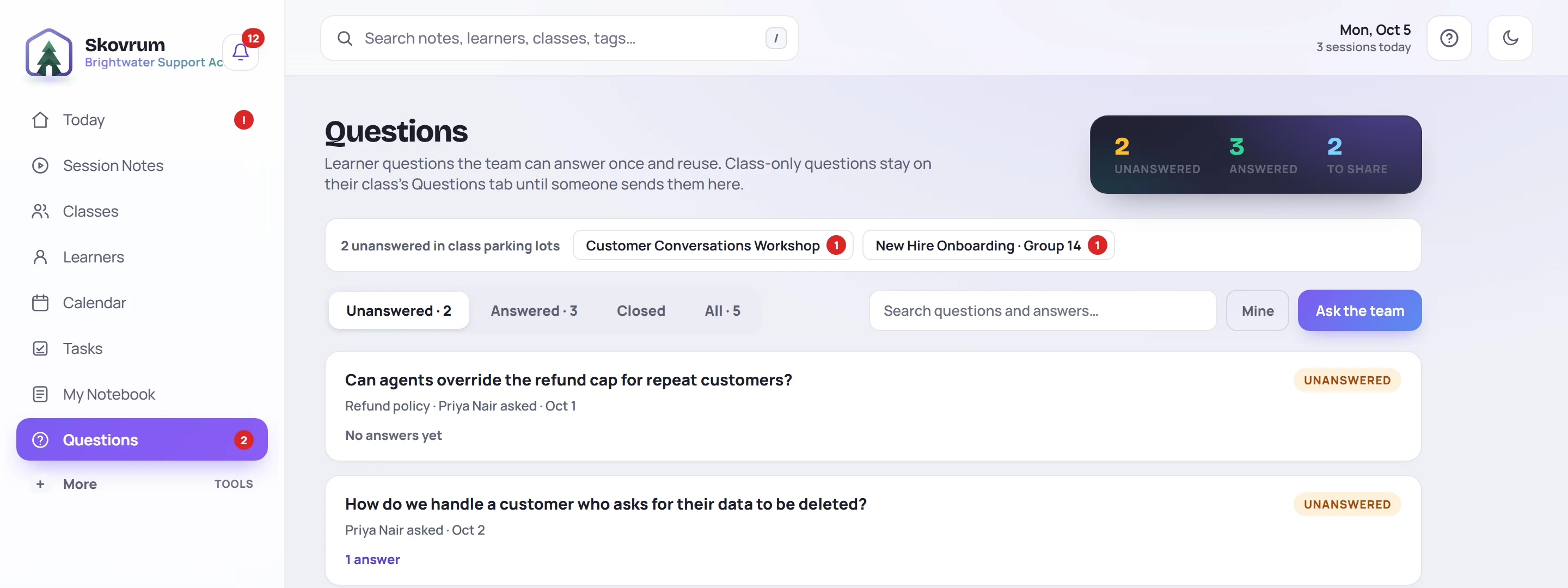The height and width of the screenshot is (588, 1568).
Task: Click the Skovrum tree logo
Action: pyautogui.click(x=48, y=53)
